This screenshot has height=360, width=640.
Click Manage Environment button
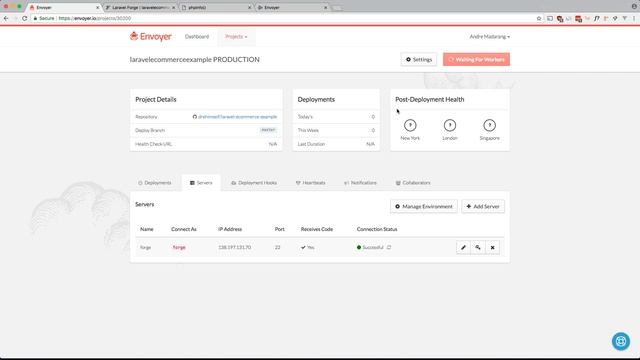click(x=424, y=207)
